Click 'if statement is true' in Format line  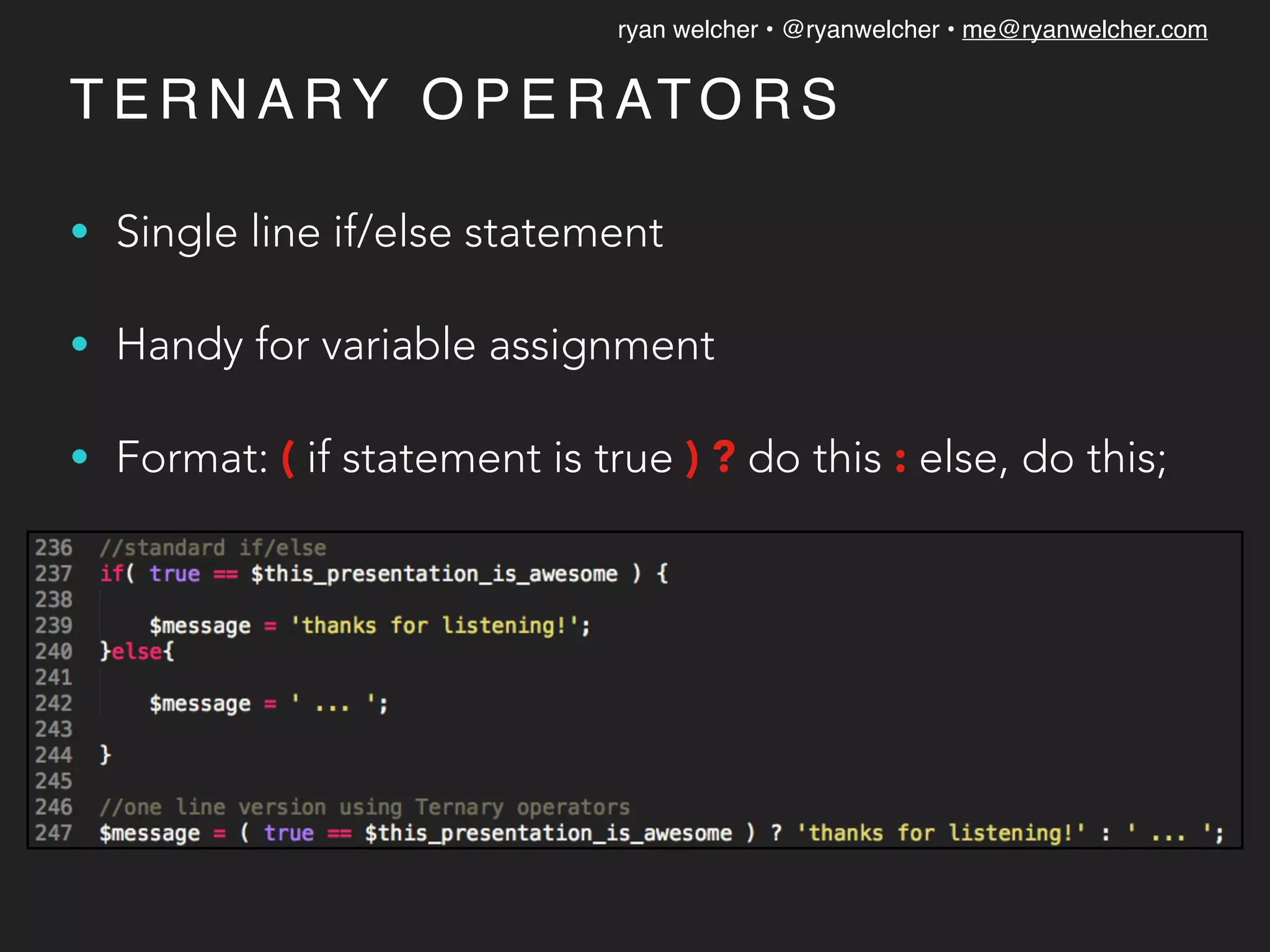click(490, 457)
